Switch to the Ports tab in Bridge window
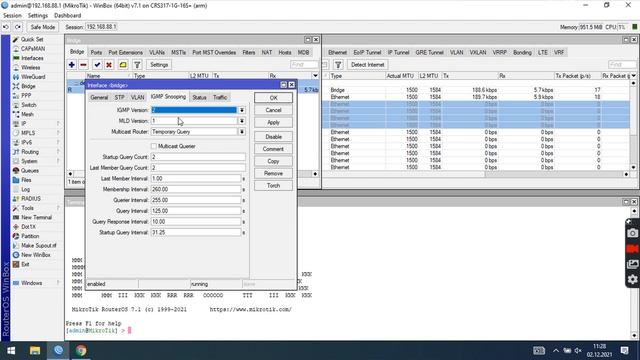This screenshot has height=360, width=640. (96, 53)
